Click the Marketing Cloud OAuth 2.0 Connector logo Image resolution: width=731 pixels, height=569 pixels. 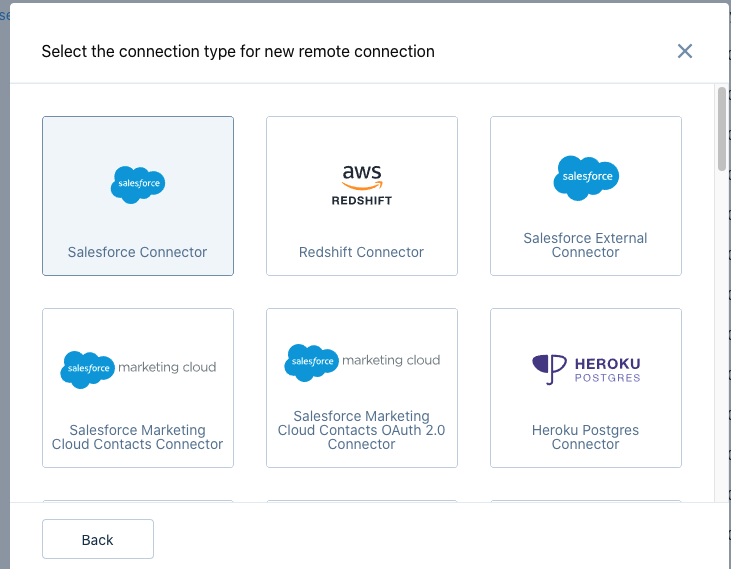pos(362,361)
